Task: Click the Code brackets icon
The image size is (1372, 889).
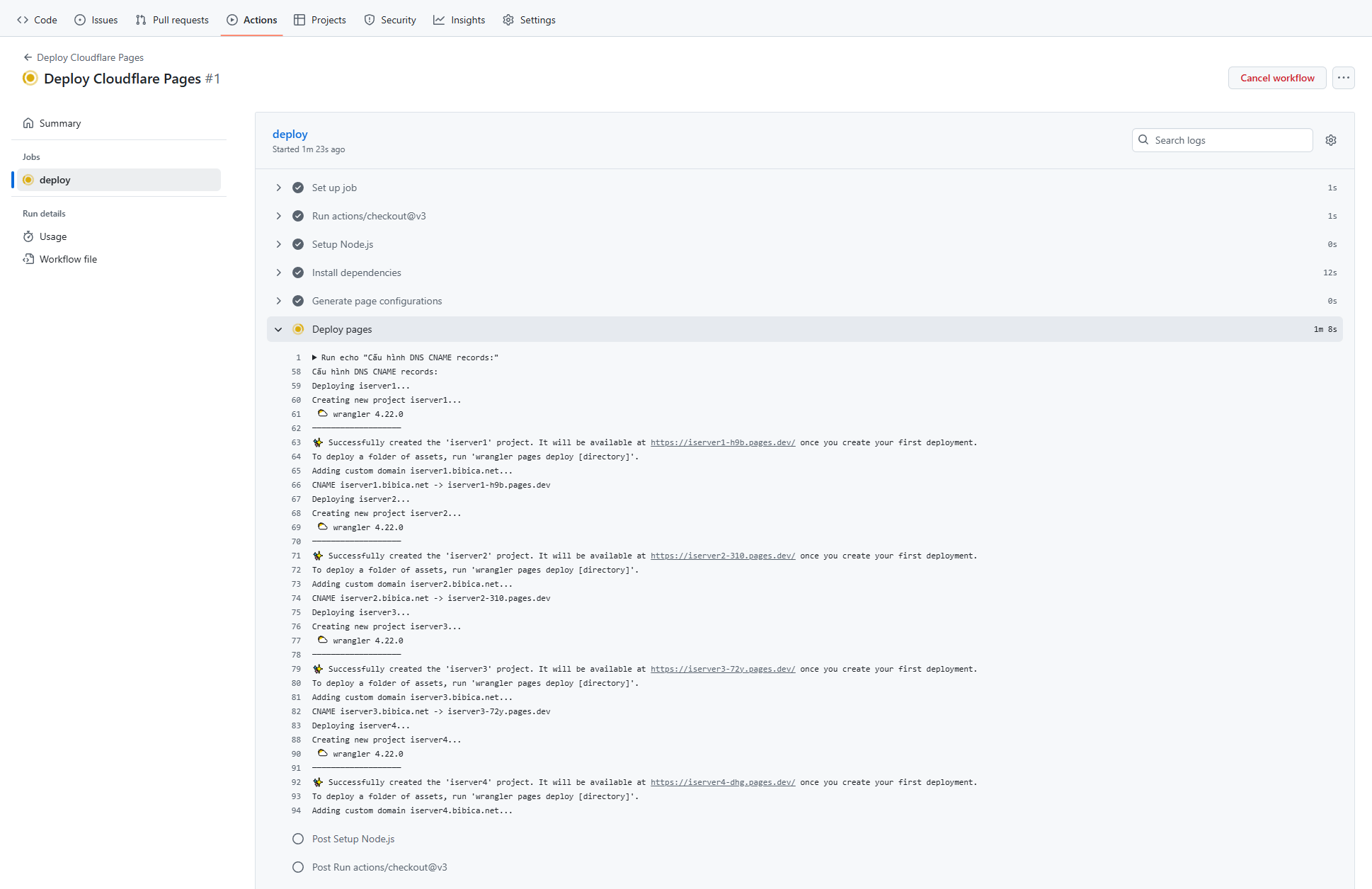Action: [x=23, y=20]
